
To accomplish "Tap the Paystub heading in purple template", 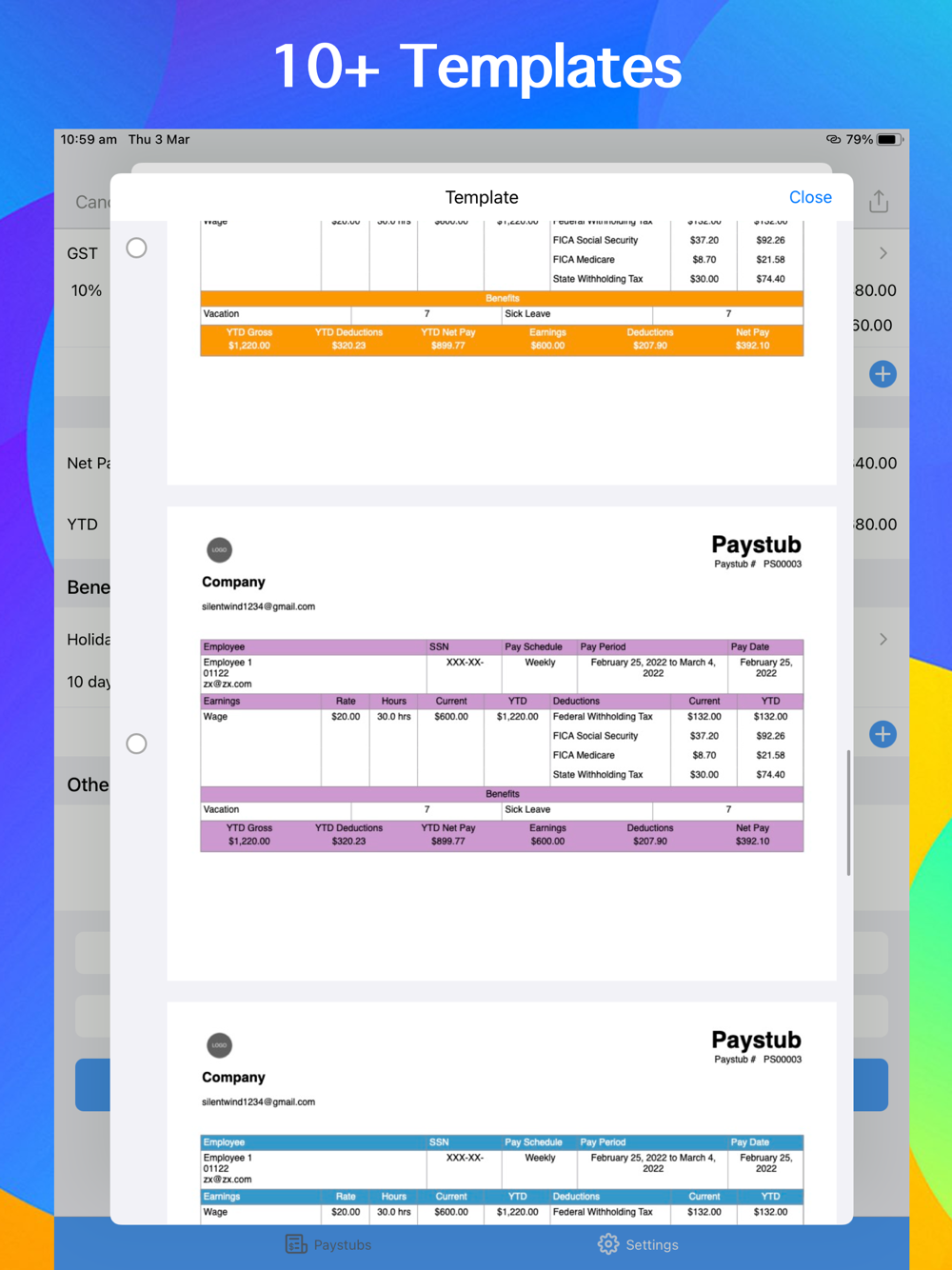I will point(756,545).
